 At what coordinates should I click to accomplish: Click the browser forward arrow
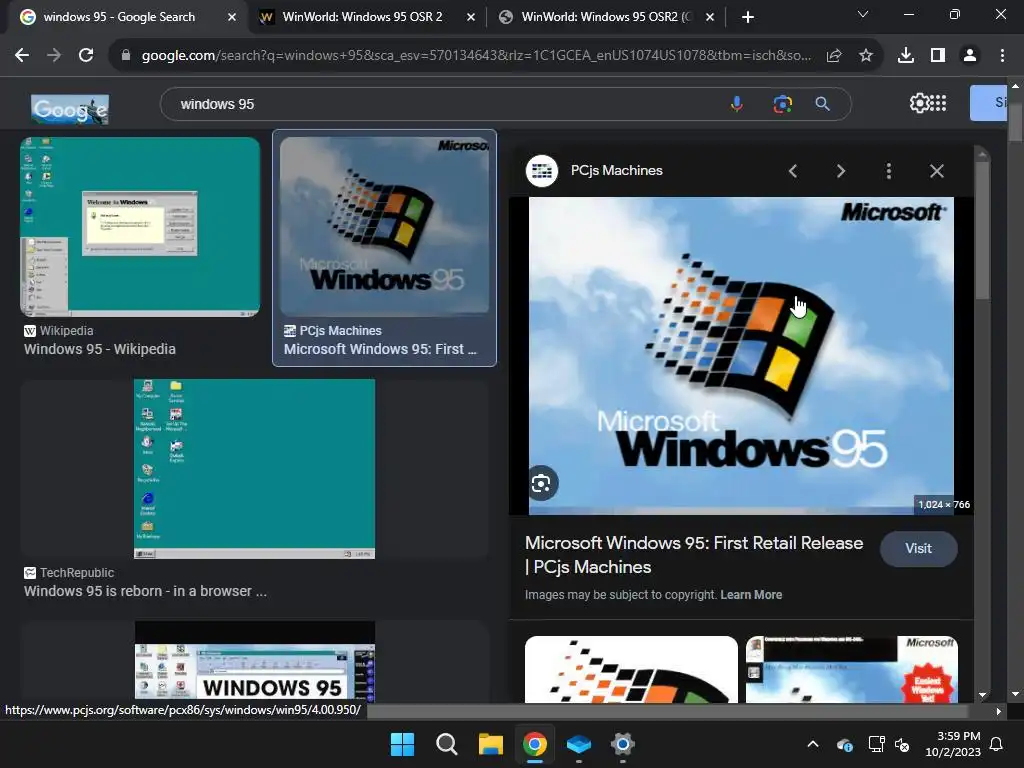click(54, 56)
